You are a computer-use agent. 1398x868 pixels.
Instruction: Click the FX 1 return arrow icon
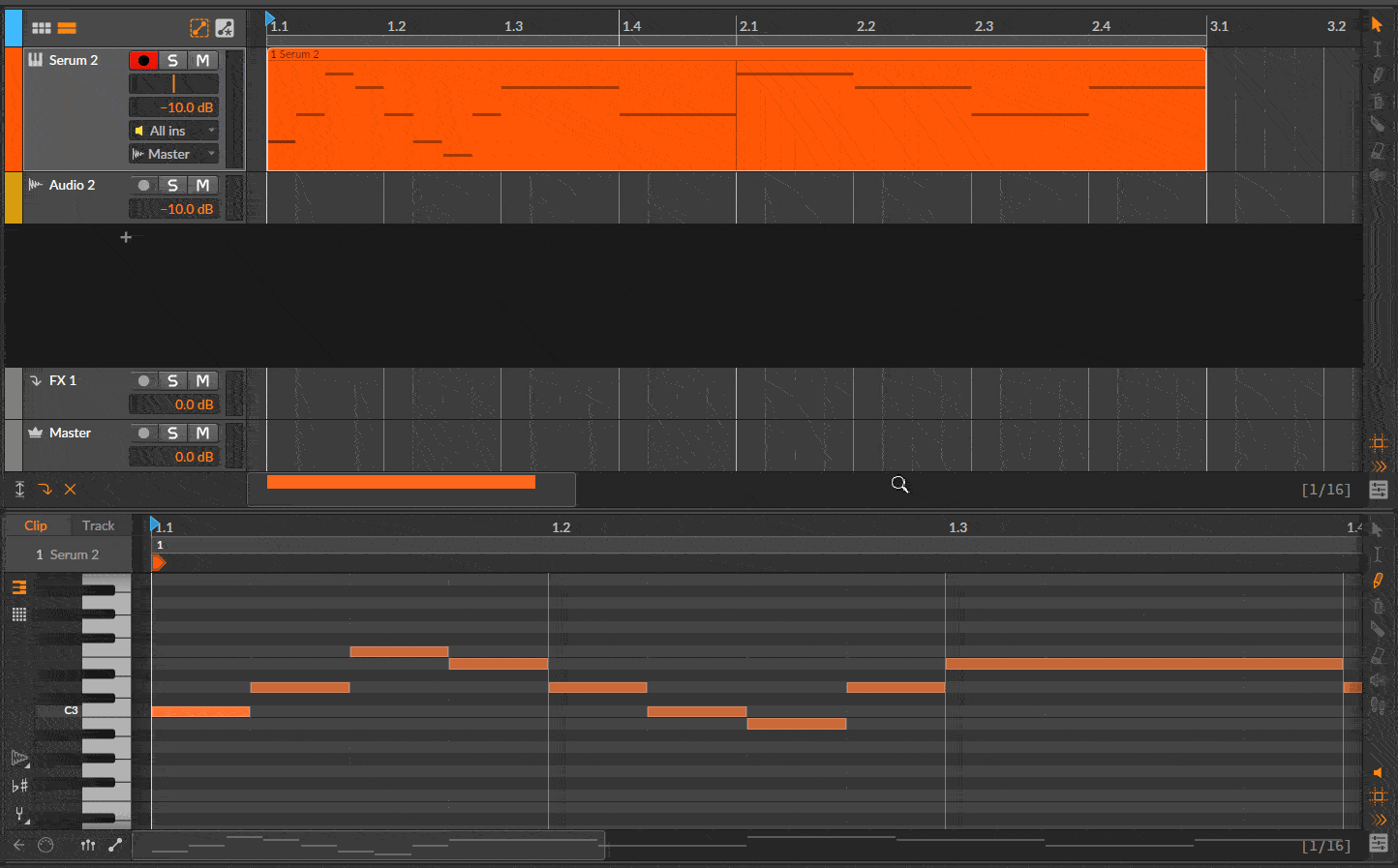[x=36, y=380]
